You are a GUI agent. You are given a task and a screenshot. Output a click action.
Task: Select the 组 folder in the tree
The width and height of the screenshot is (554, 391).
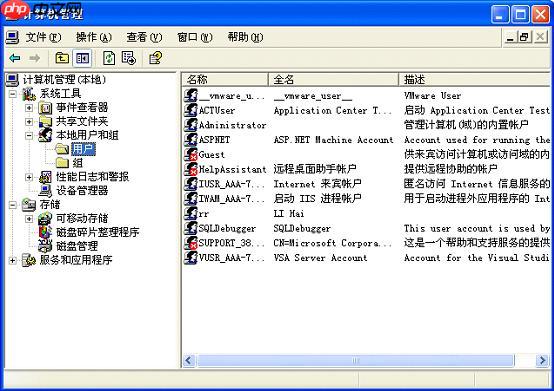(77, 163)
